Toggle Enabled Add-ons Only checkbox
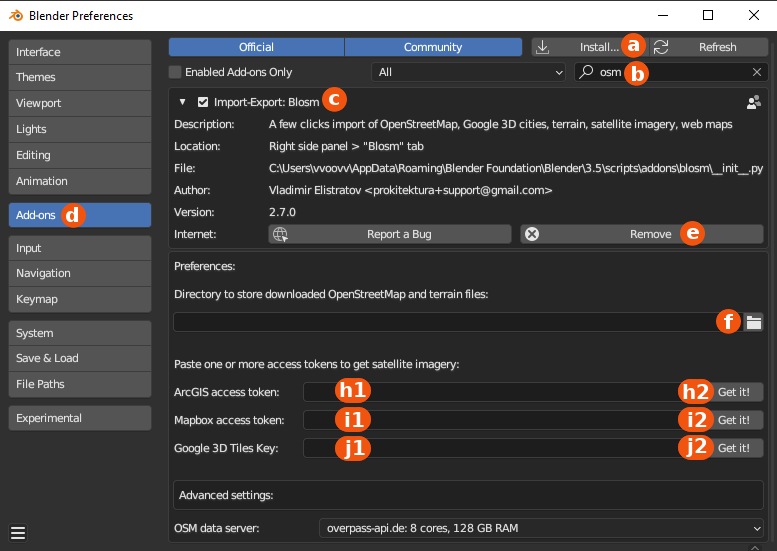The image size is (777, 551). pos(175,72)
